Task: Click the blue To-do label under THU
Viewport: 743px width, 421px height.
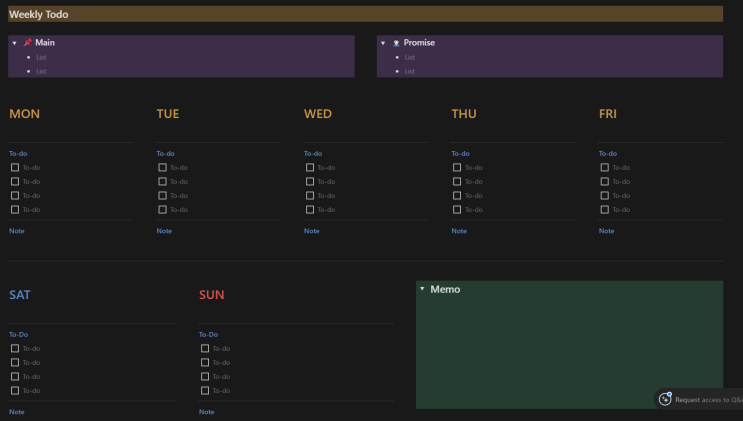Action: pos(460,154)
